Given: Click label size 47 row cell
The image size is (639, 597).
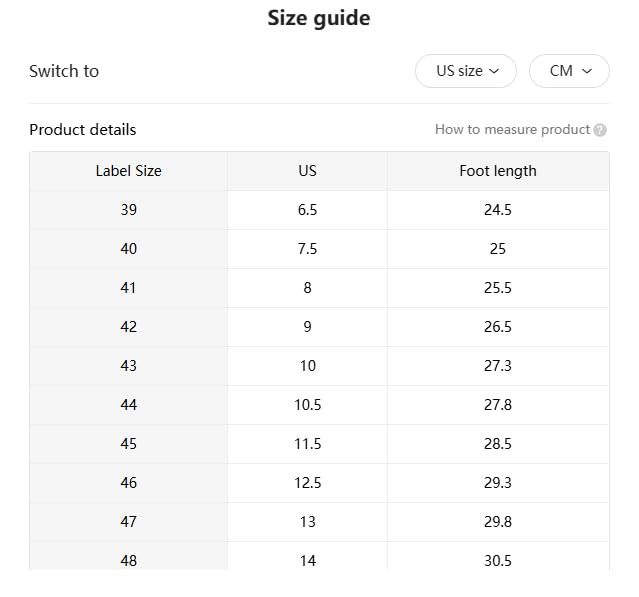Looking at the screenshot, I should pos(128,522).
